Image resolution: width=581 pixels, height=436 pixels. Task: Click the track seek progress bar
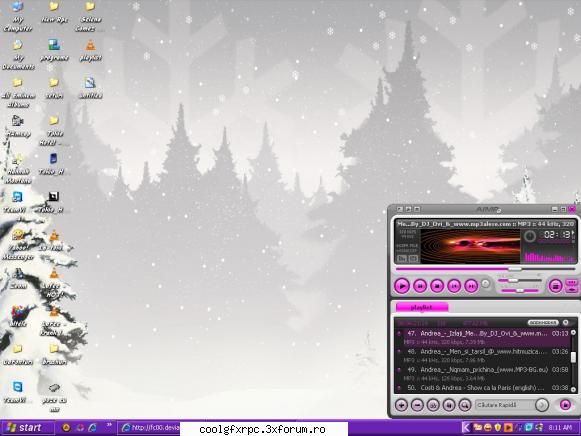(x=485, y=269)
